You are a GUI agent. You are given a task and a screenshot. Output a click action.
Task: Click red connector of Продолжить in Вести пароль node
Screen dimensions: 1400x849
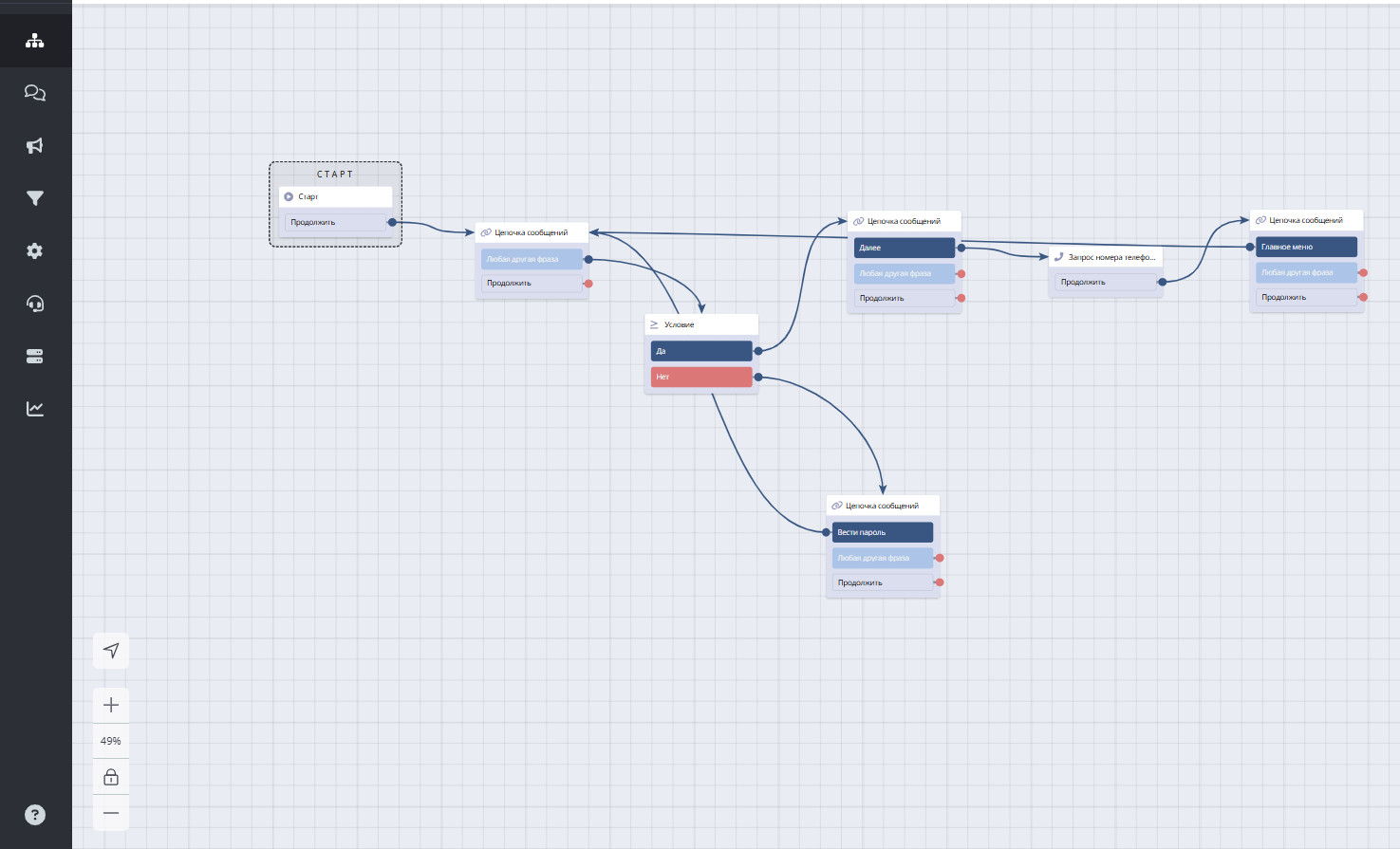(939, 582)
